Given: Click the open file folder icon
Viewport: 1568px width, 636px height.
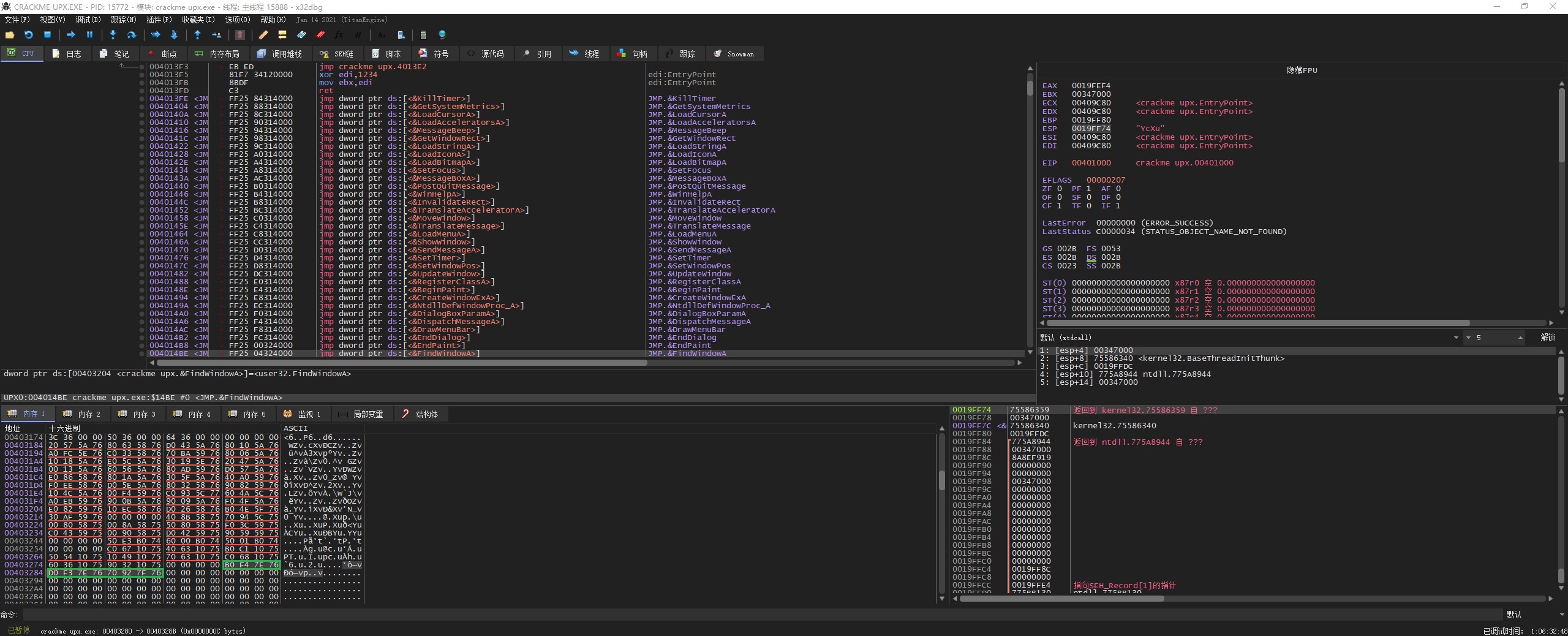Looking at the screenshot, I should pos(10,35).
